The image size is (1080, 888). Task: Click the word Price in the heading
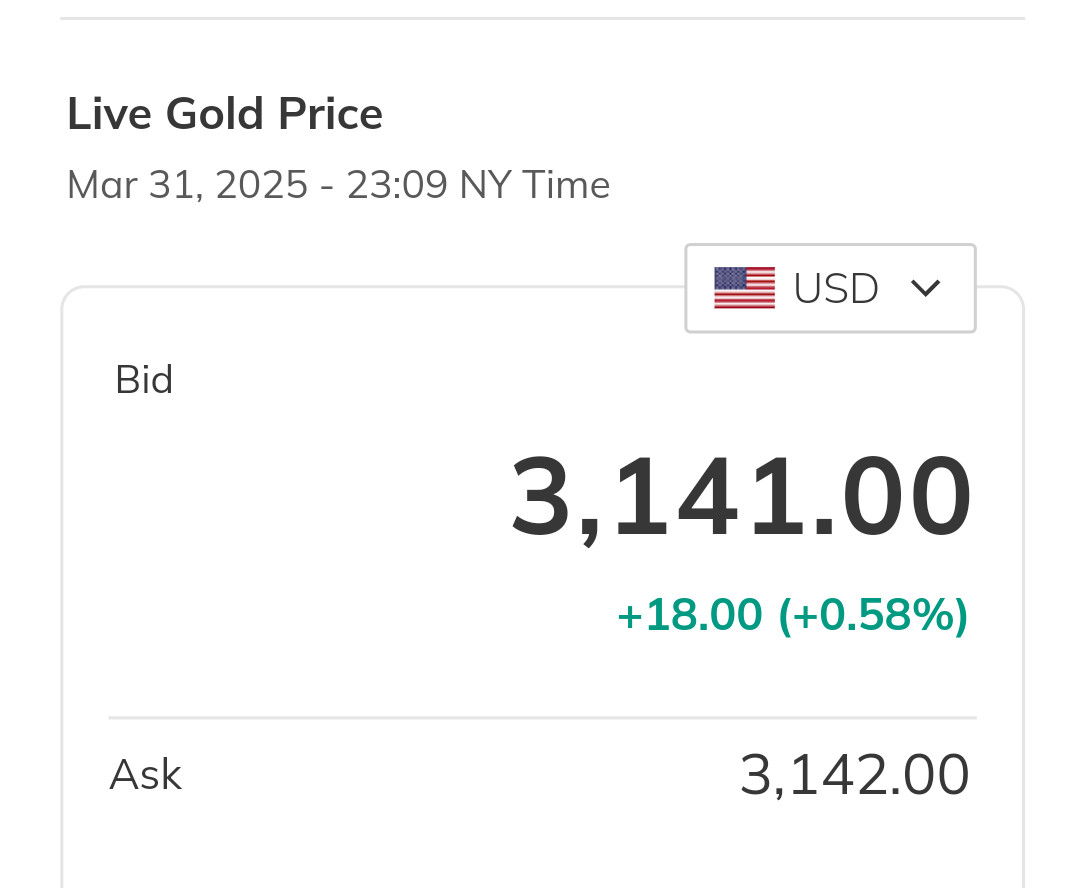pos(330,114)
